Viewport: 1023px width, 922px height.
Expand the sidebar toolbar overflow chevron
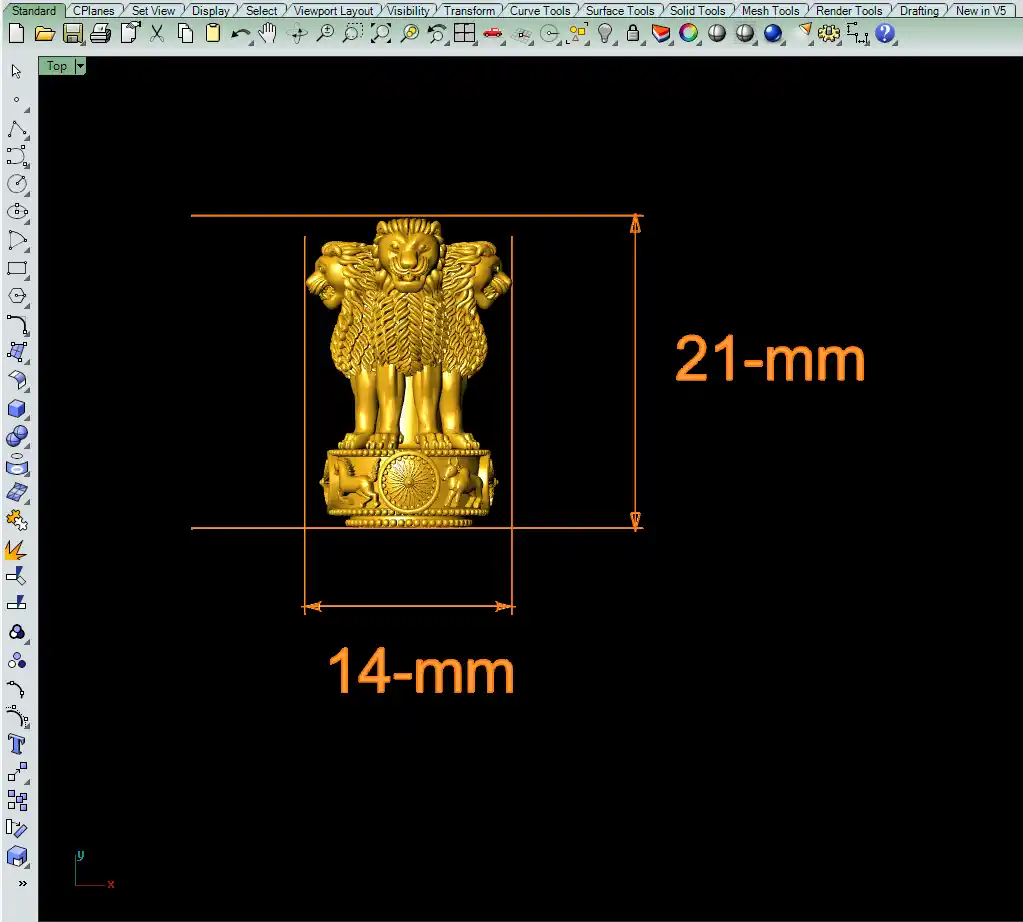pos(22,883)
